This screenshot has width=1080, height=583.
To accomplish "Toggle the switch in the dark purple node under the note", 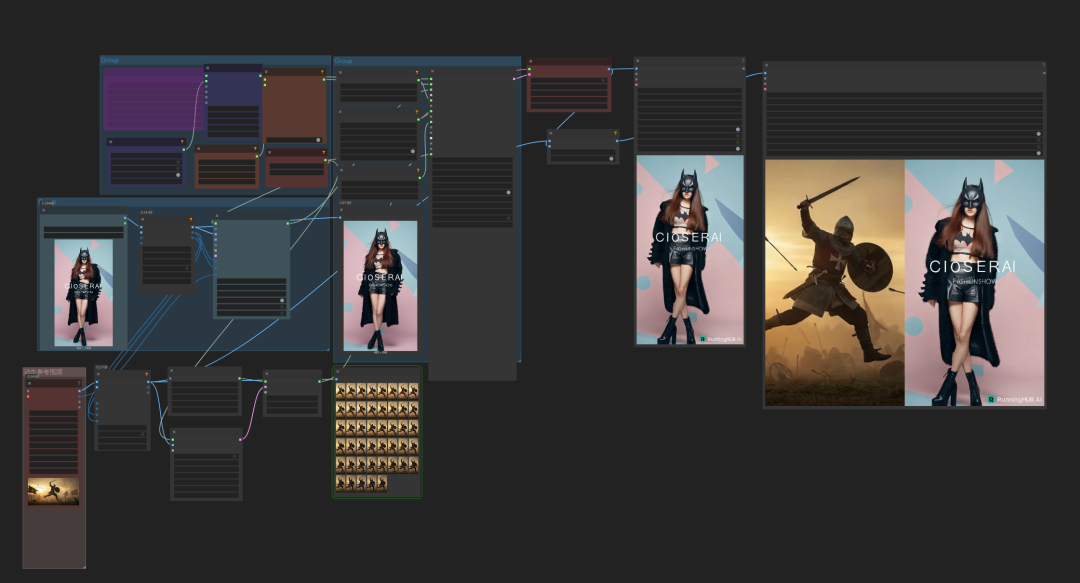I will (x=178, y=175).
